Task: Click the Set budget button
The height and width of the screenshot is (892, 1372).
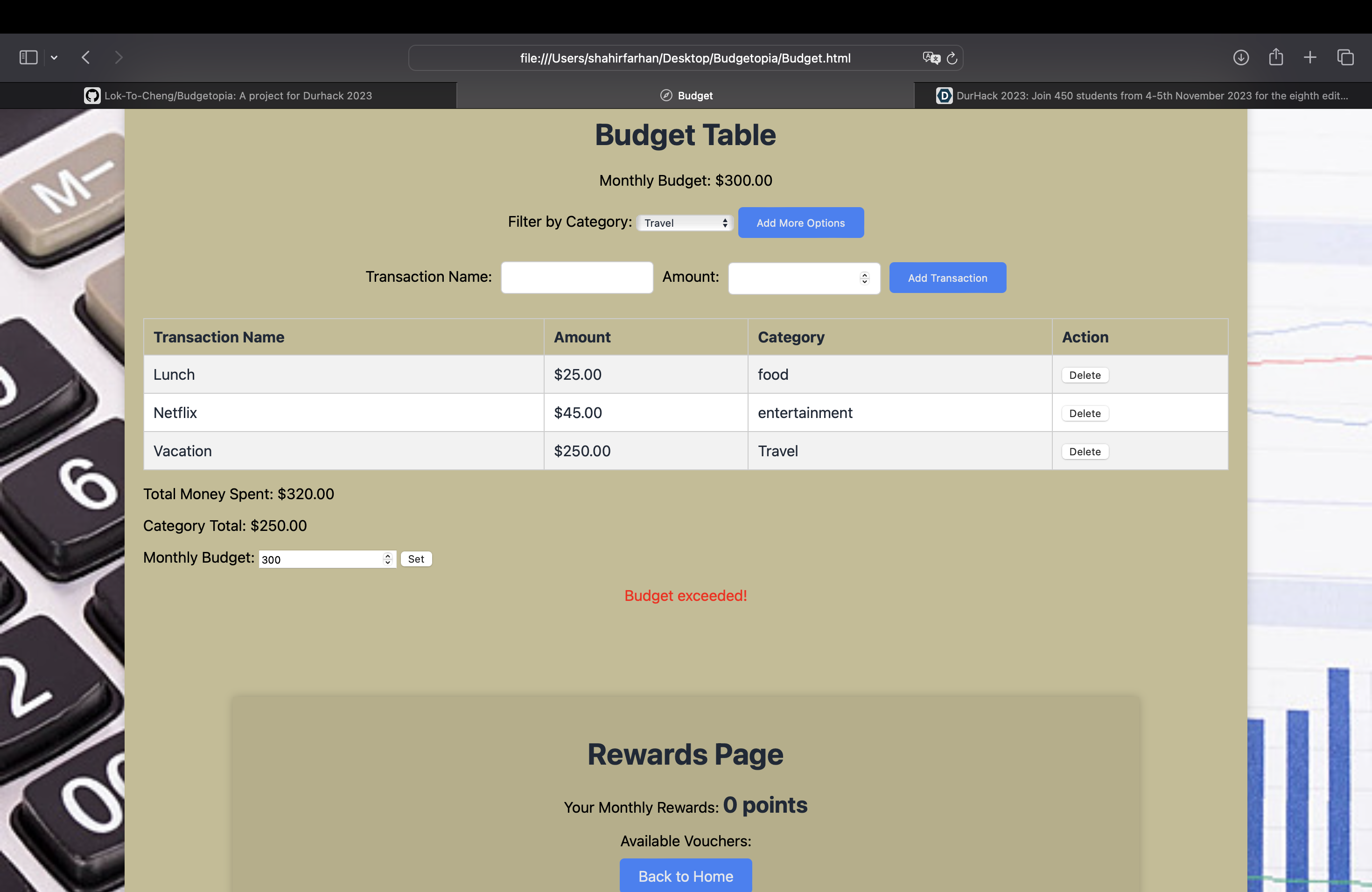Action: click(416, 559)
